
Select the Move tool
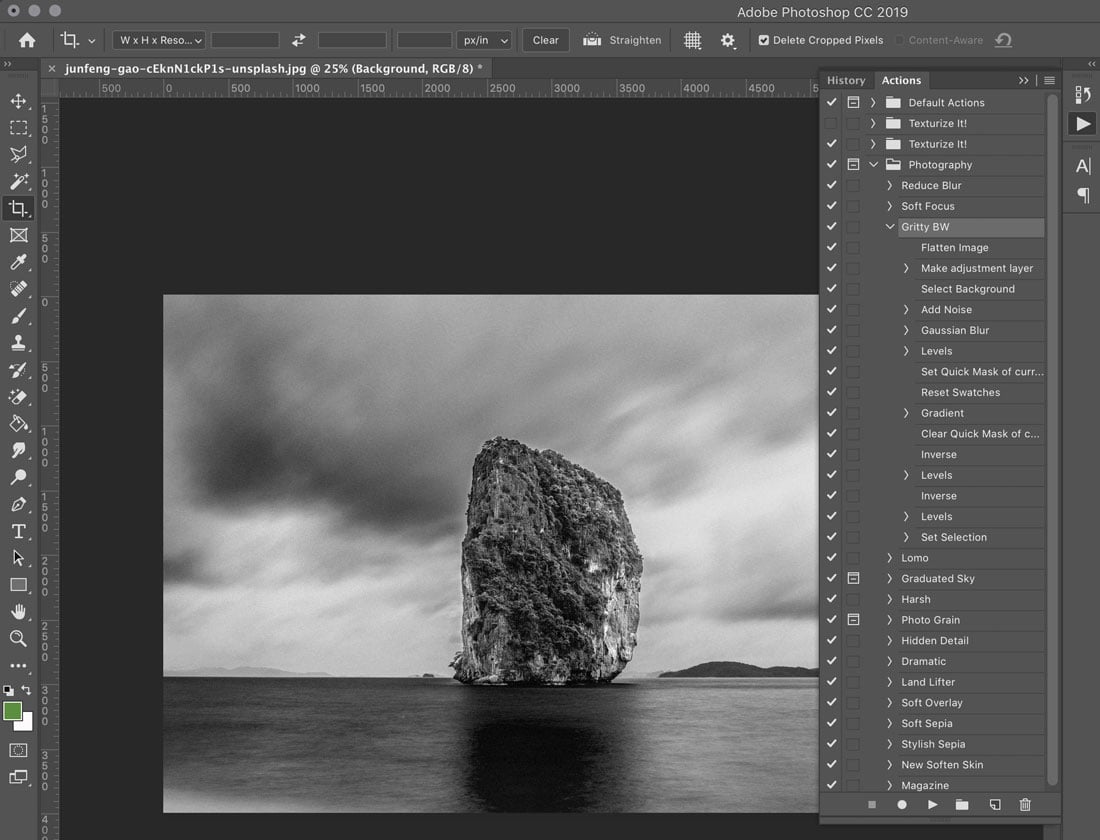point(18,101)
